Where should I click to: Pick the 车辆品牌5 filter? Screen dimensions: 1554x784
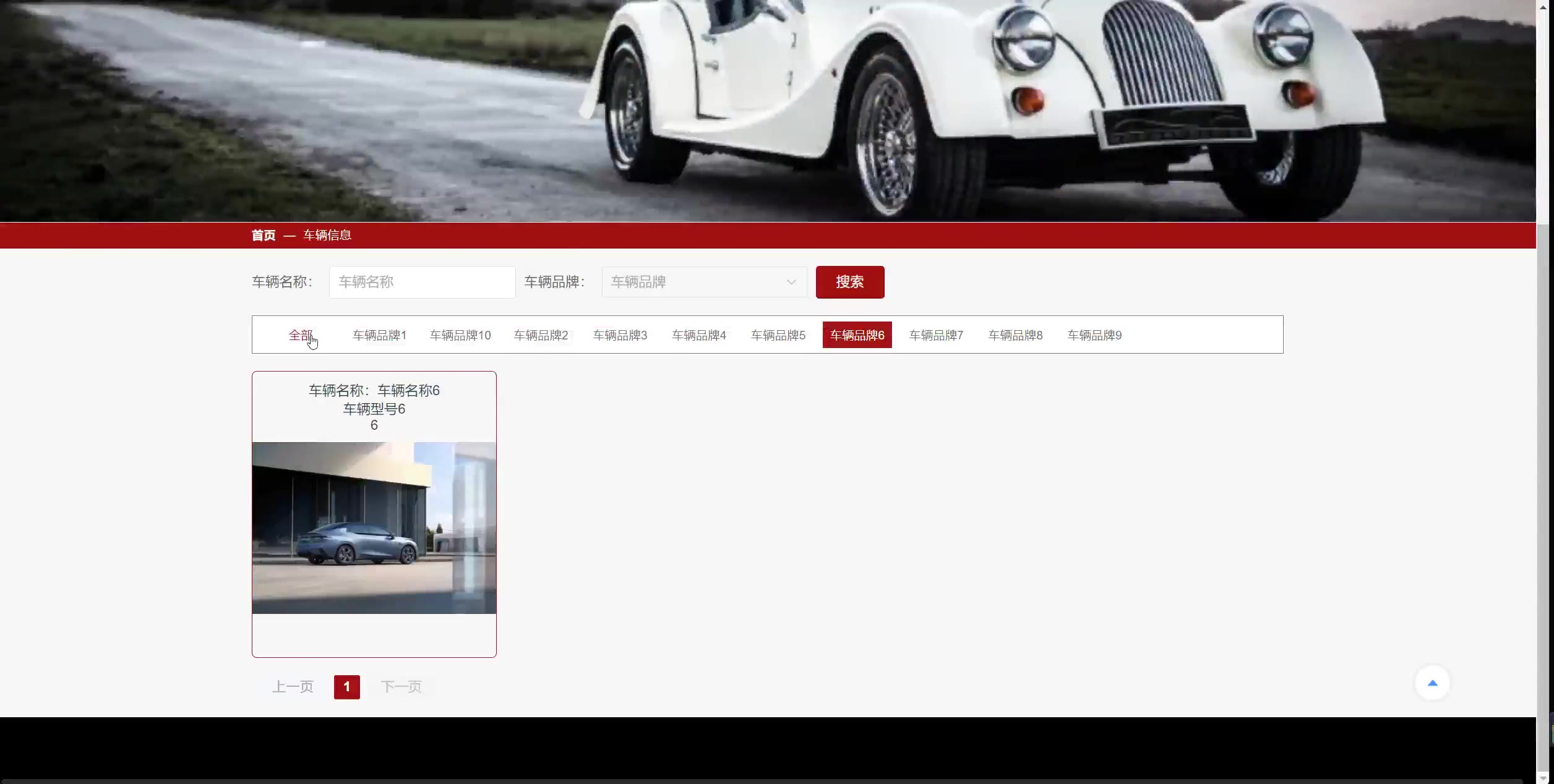pyautogui.click(x=778, y=335)
